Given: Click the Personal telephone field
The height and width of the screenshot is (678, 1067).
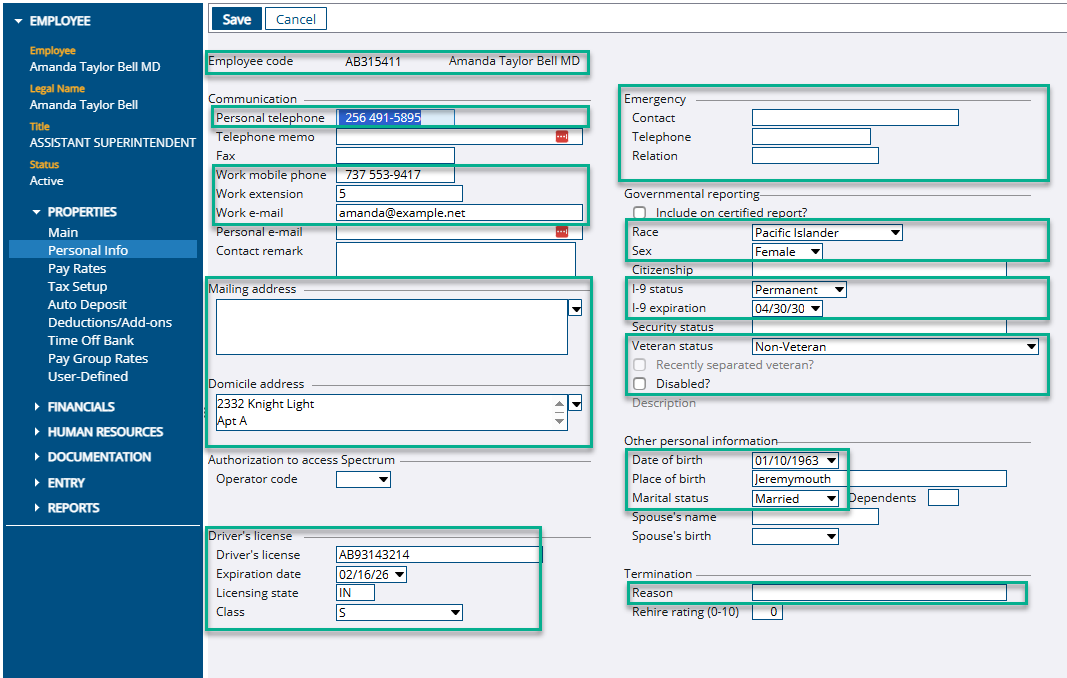Looking at the screenshot, I should (x=395, y=118).
